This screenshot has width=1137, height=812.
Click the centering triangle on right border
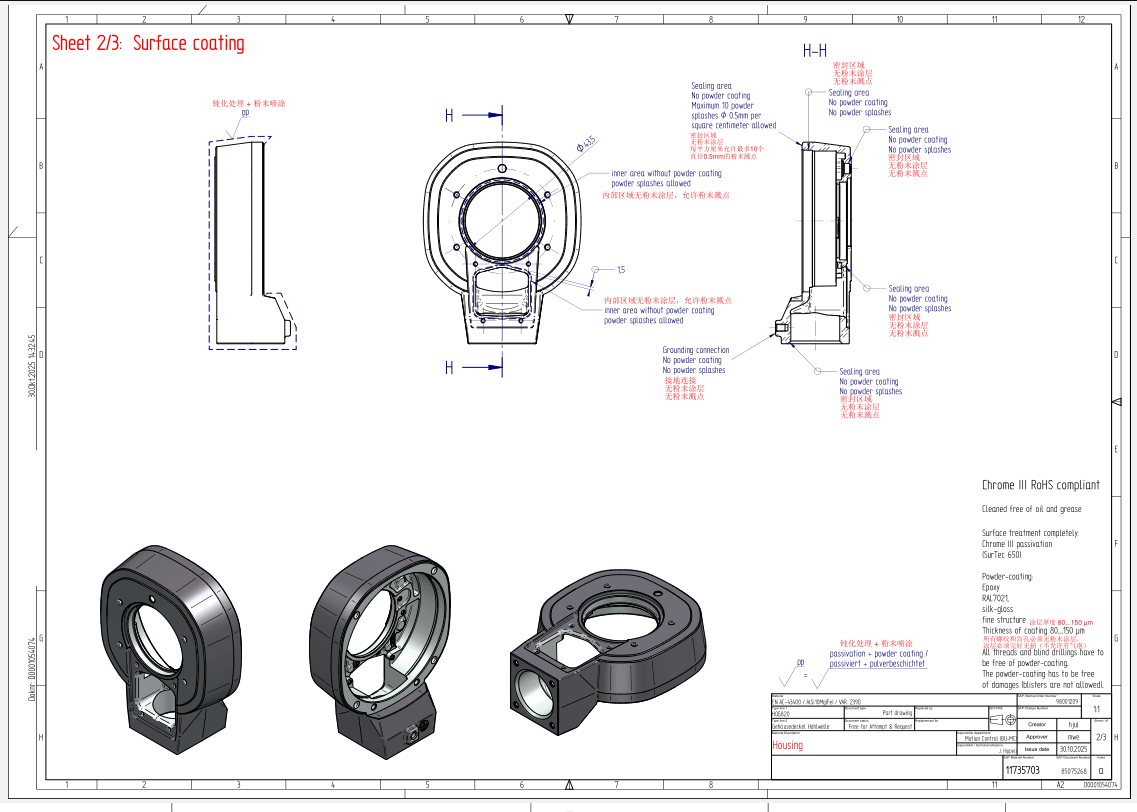tap(1117, 400)
